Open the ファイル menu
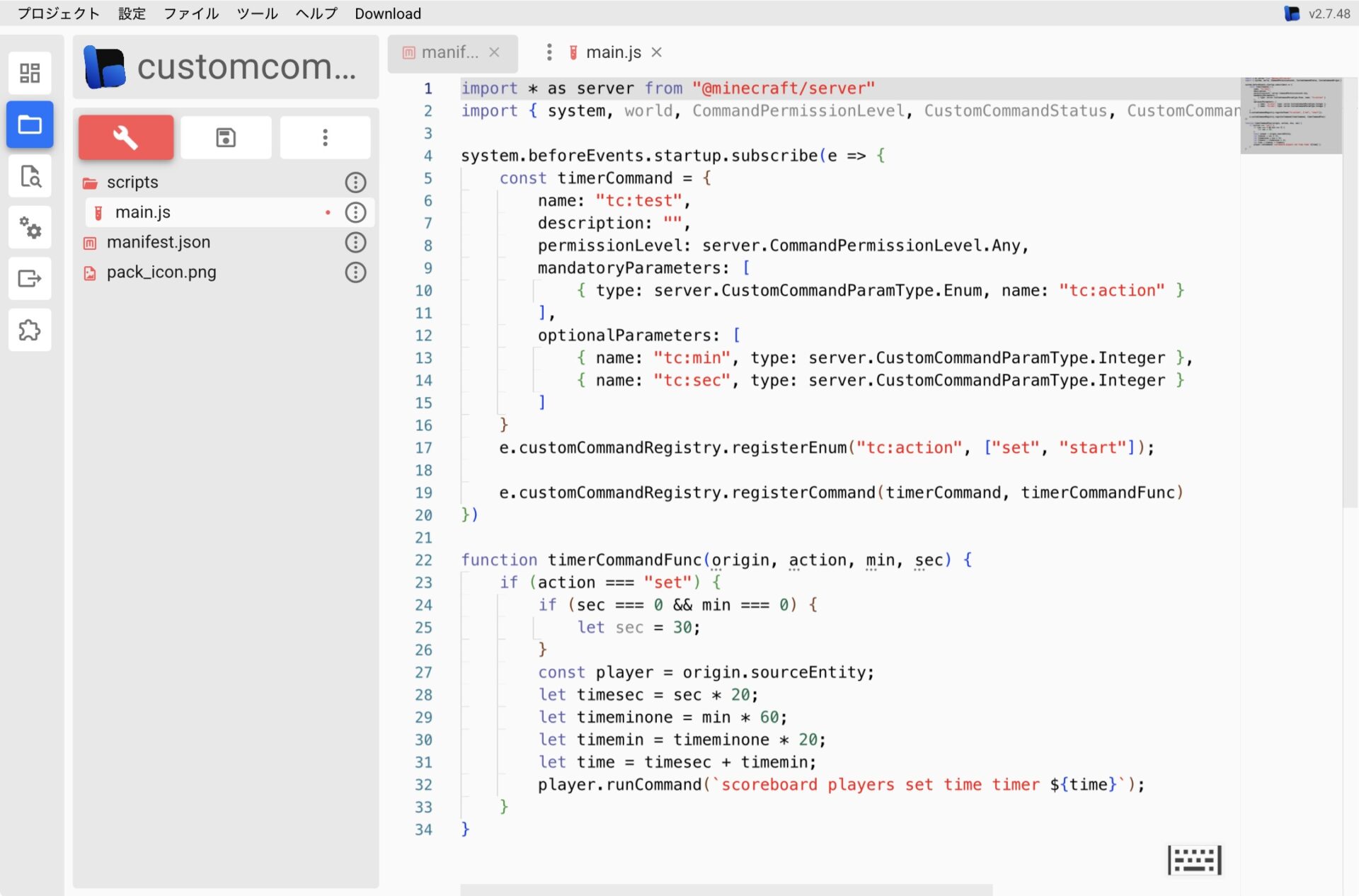 191,13
